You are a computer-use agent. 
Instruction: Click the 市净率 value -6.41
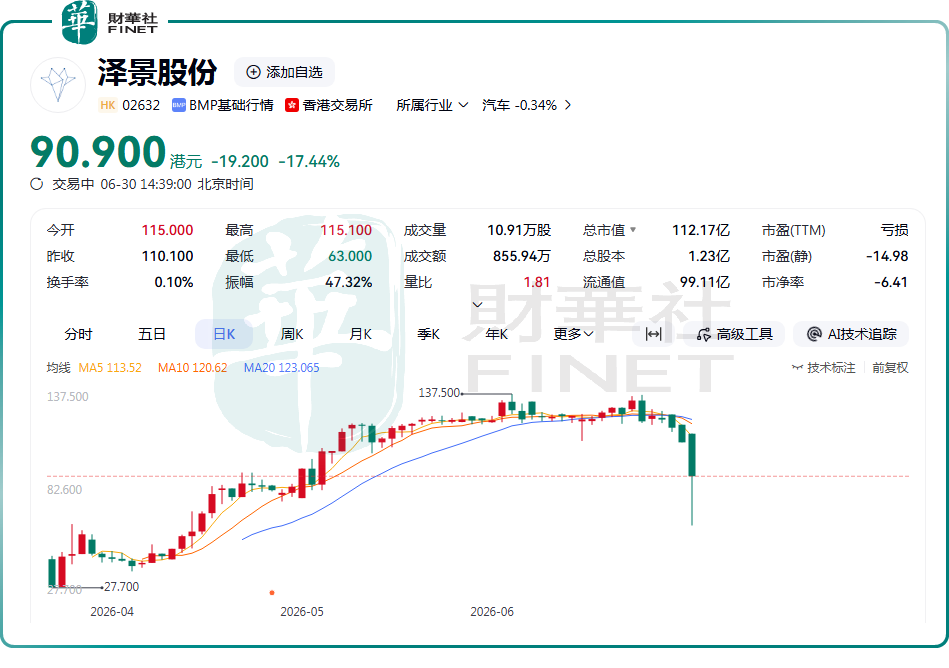(x=891, y=282)
